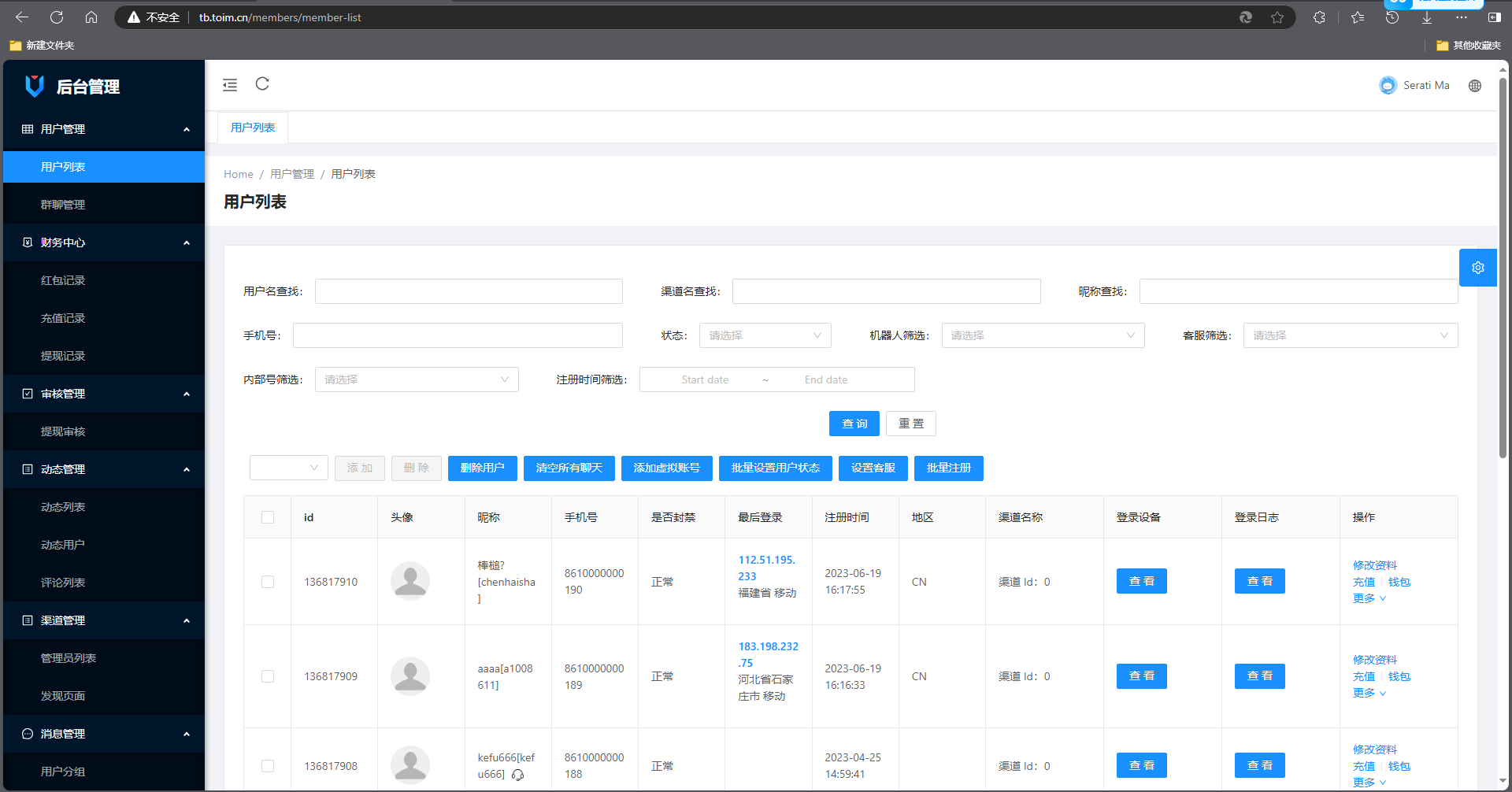View login devices for user 136817910
The image size is (1512, 792).
(x=1142, y=581)
